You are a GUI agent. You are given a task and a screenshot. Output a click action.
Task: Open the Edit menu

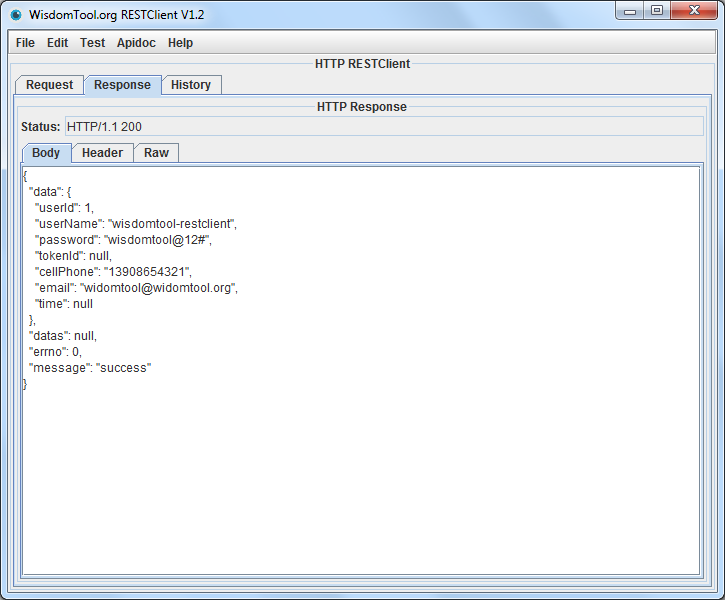coord(57,43)
